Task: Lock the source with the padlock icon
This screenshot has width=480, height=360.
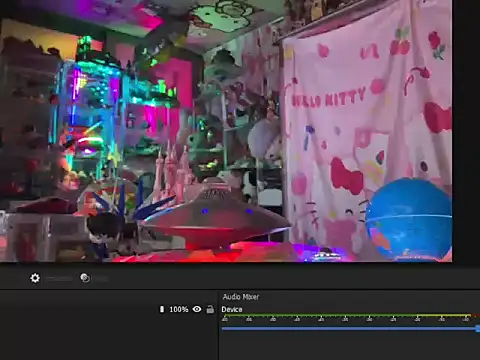Action: pyautogui.click(x=210, y=309)
